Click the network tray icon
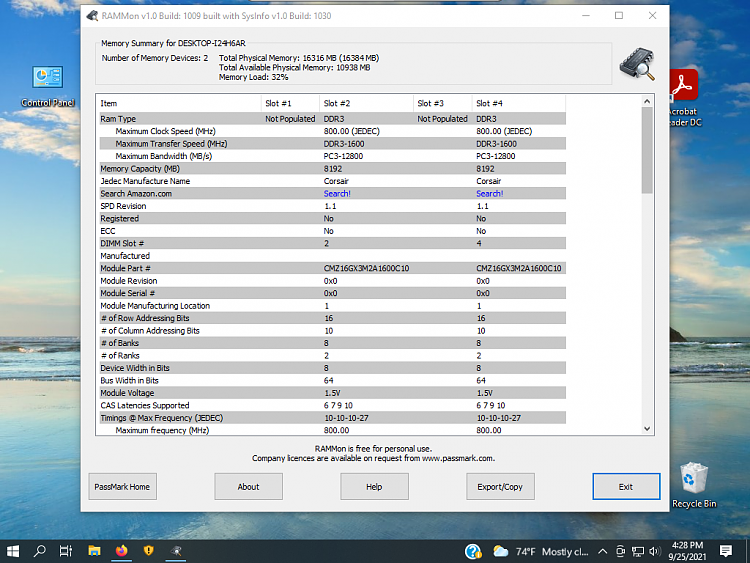 pyautogui.click(x=638, y=552)
